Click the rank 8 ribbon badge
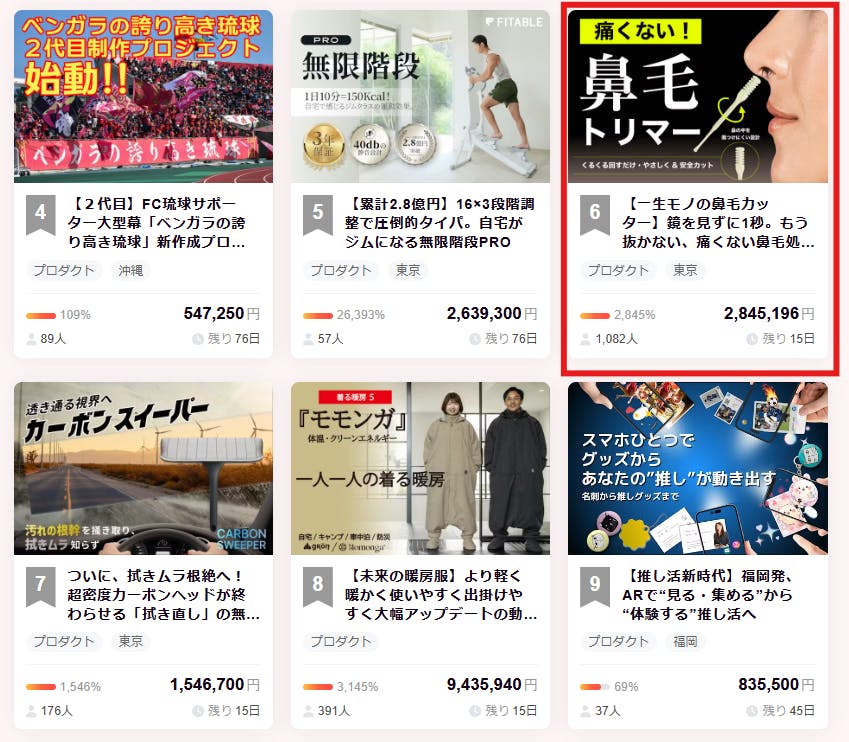 (318, 587)
